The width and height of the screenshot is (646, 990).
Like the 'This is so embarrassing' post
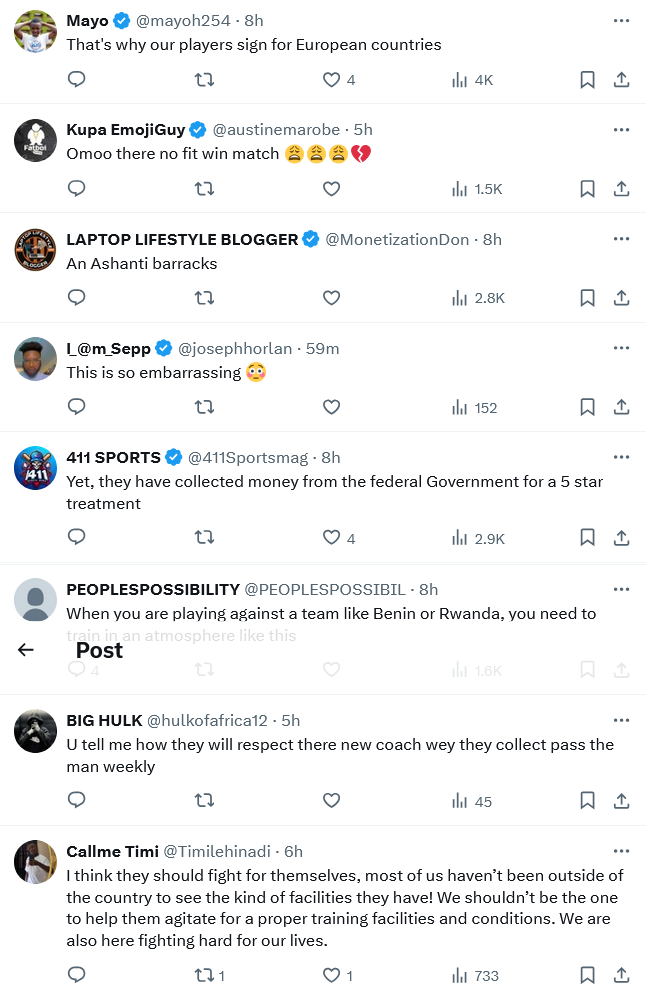331,407
